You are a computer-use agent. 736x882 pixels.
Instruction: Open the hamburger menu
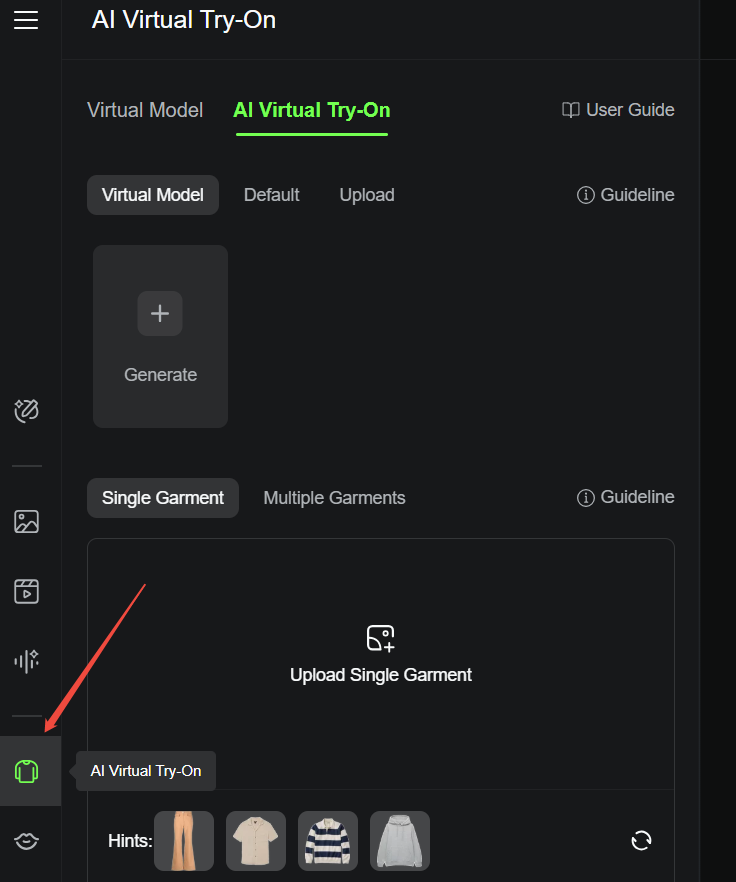click(26, 20)
